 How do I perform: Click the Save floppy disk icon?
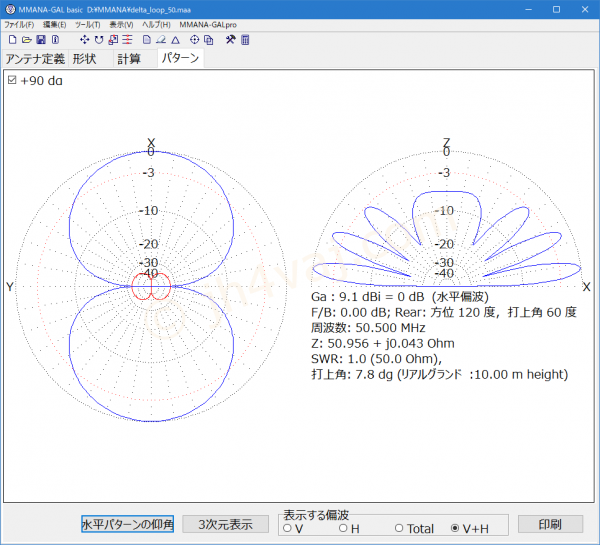pos(41,40)
